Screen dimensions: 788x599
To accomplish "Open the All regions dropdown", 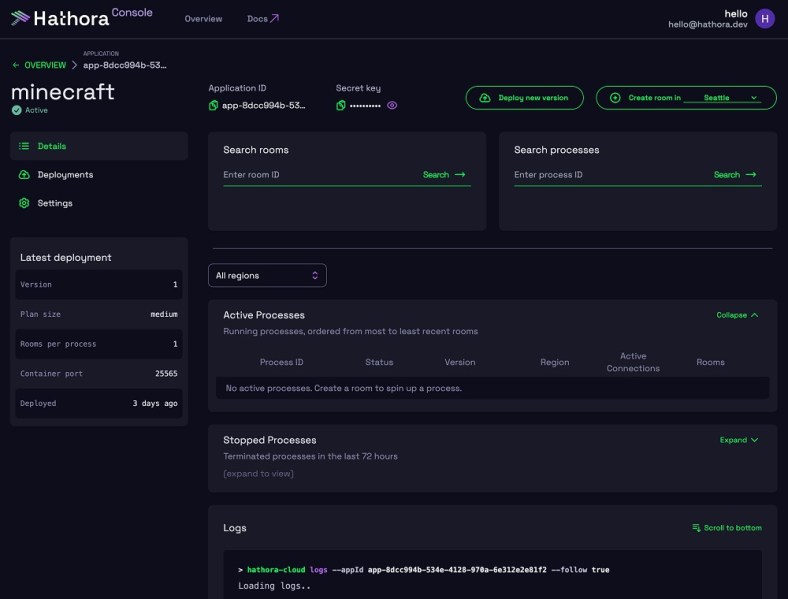I will point(267,275).
